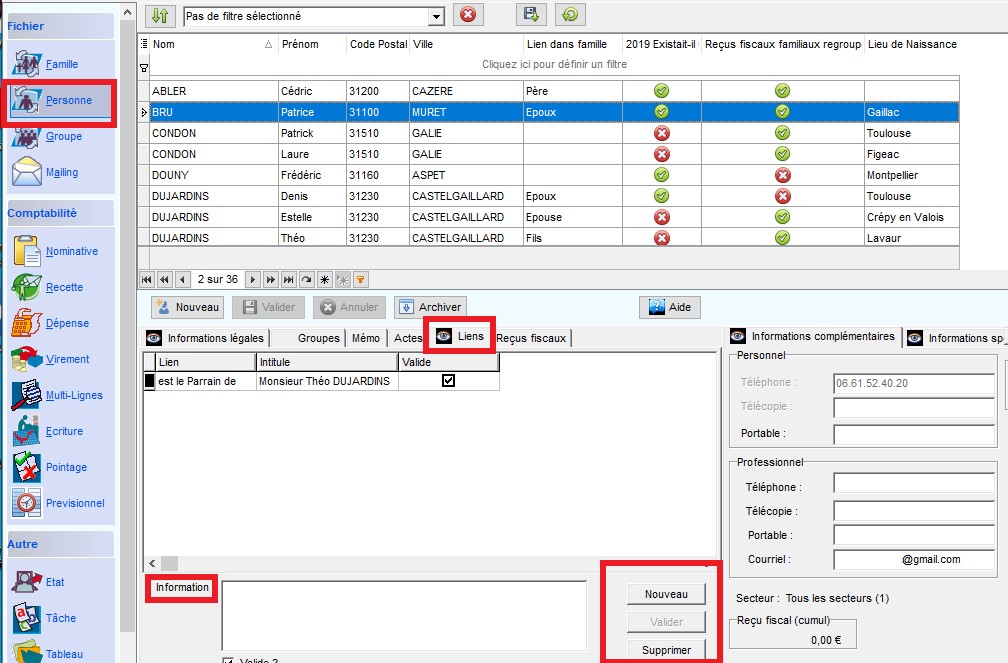The image size is (1008, 663).
Task: Switch to the Reçus fiscaux tab
Action: click(531, 338)
